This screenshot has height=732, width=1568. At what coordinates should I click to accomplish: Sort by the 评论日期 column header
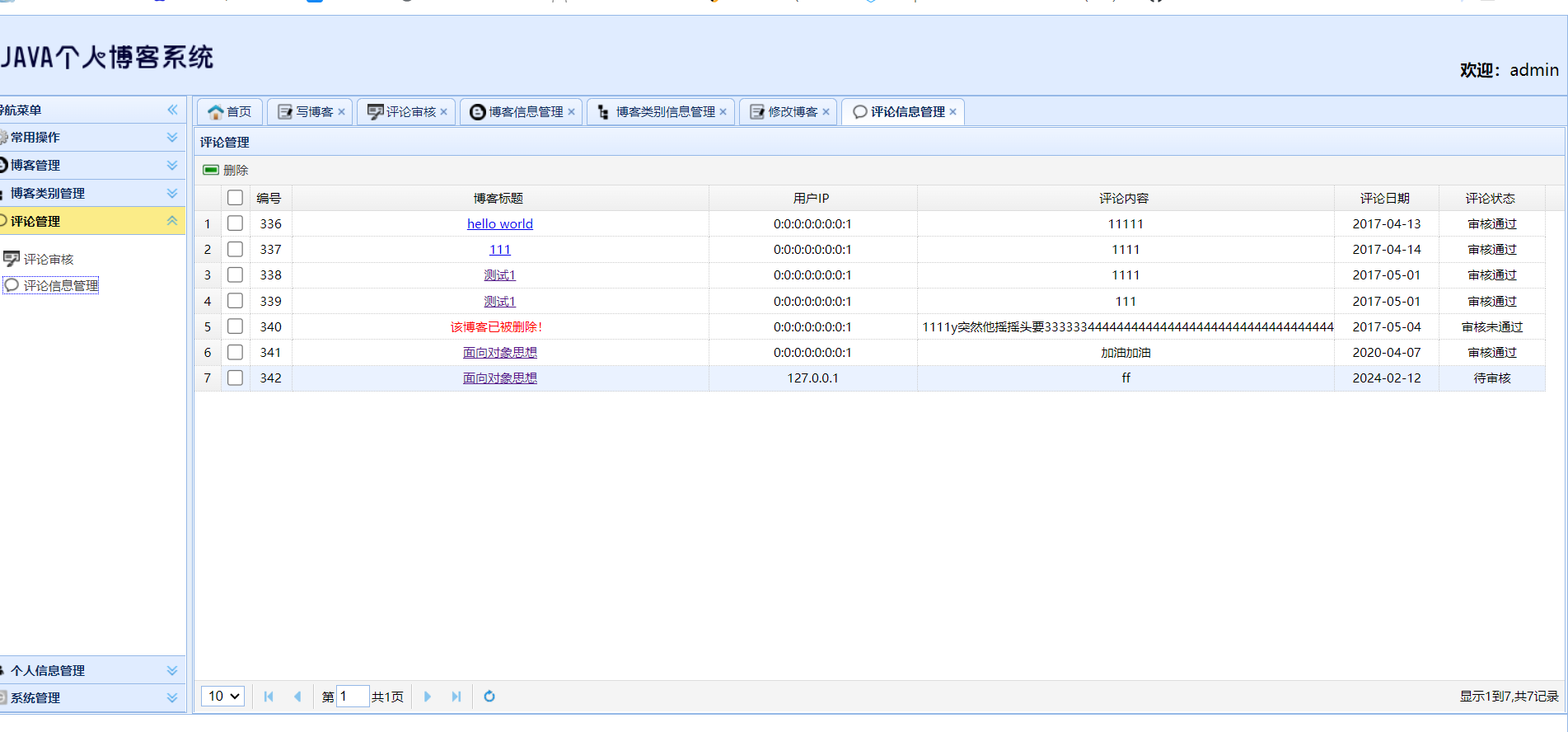(1385, 198)
